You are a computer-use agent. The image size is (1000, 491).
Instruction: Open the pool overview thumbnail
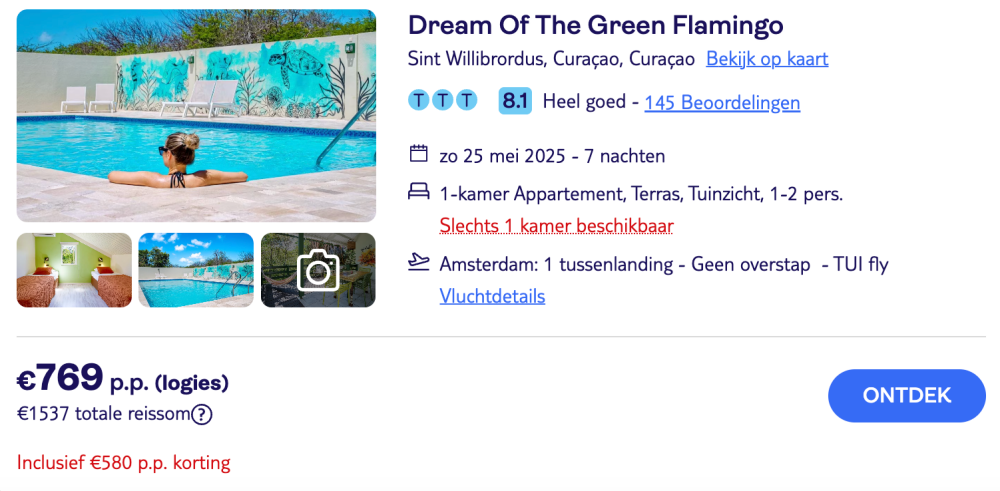tap(196, 270)
